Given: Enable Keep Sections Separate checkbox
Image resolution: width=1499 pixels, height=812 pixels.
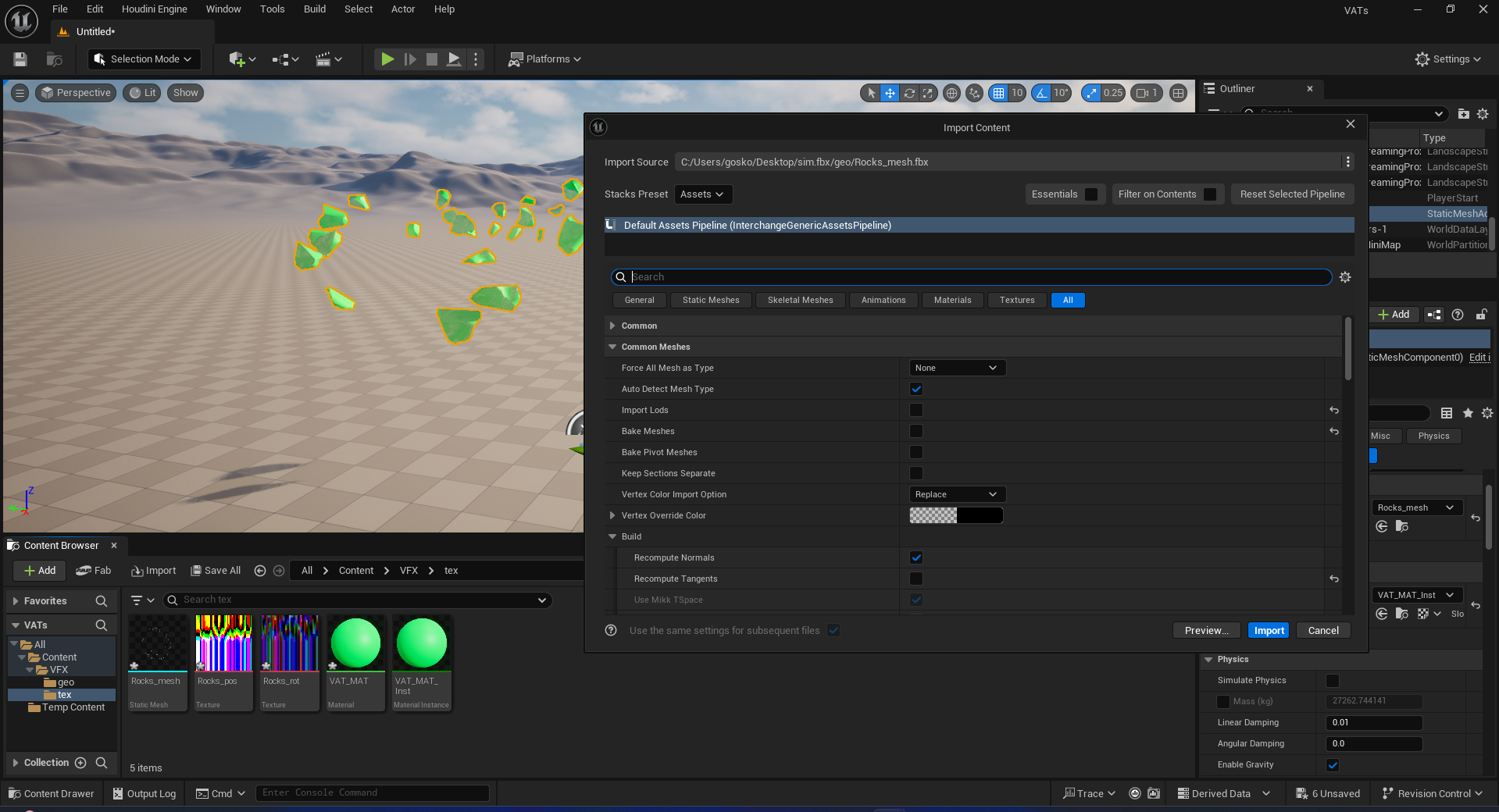Looking at the screenshot, I should [916, 473].
